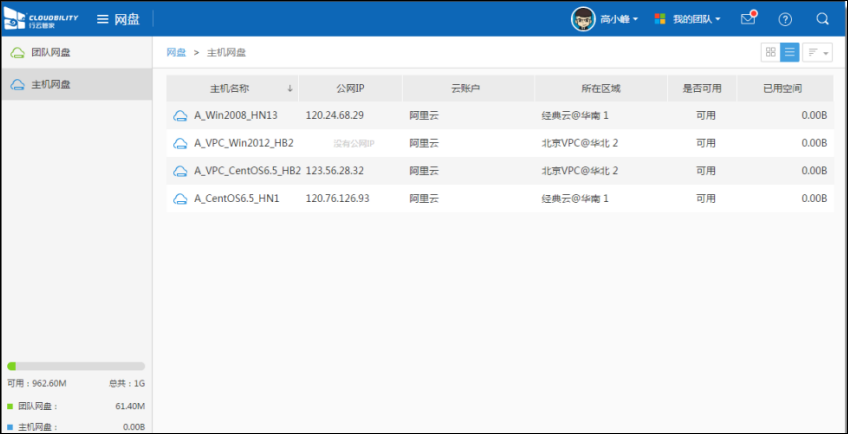Click the colorful team squares icon
Image resolution: width=848 pixels, height=434 pixels.
(660, 19)
